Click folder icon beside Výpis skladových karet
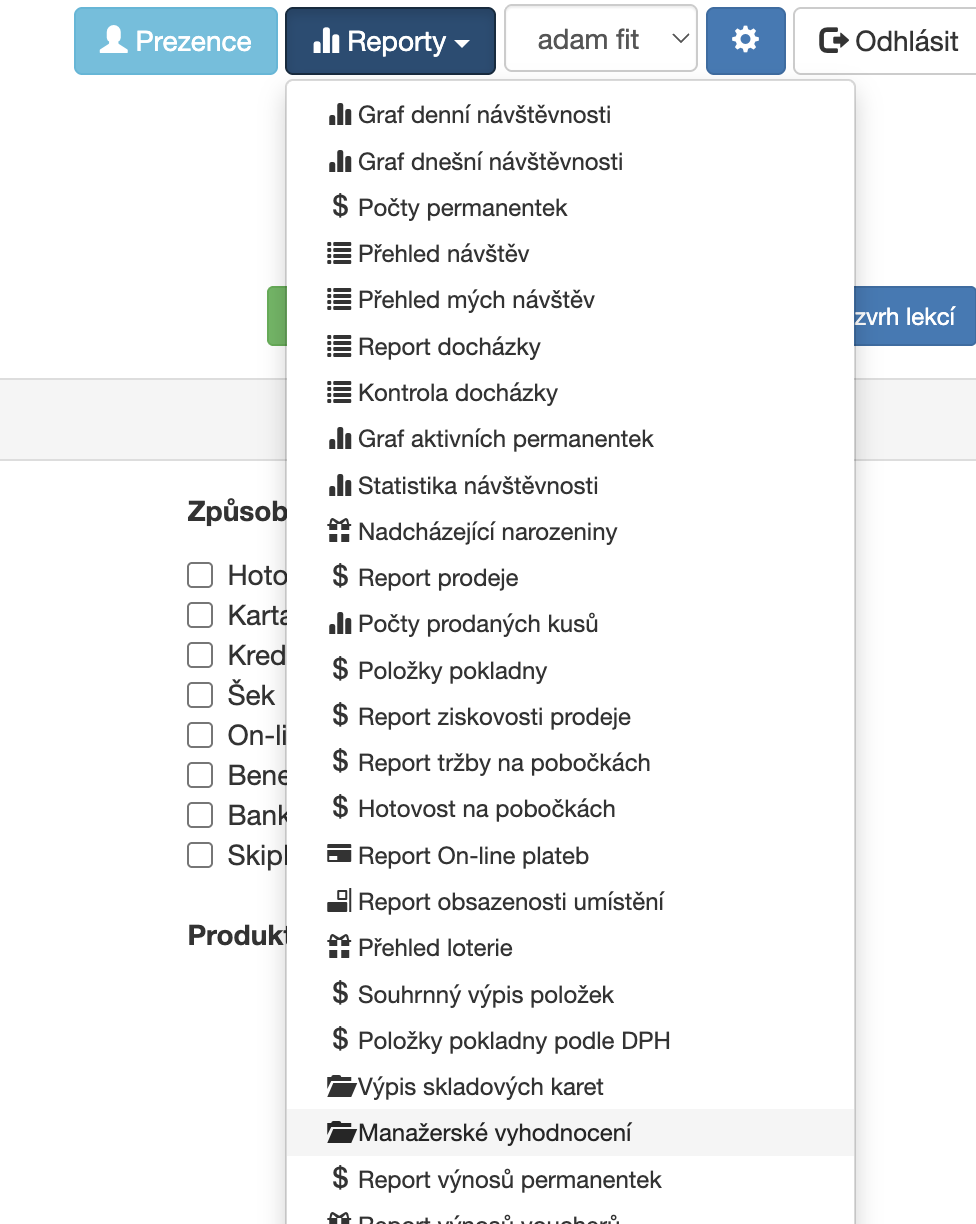The image size is (976, 1224). click(342, 1086)
